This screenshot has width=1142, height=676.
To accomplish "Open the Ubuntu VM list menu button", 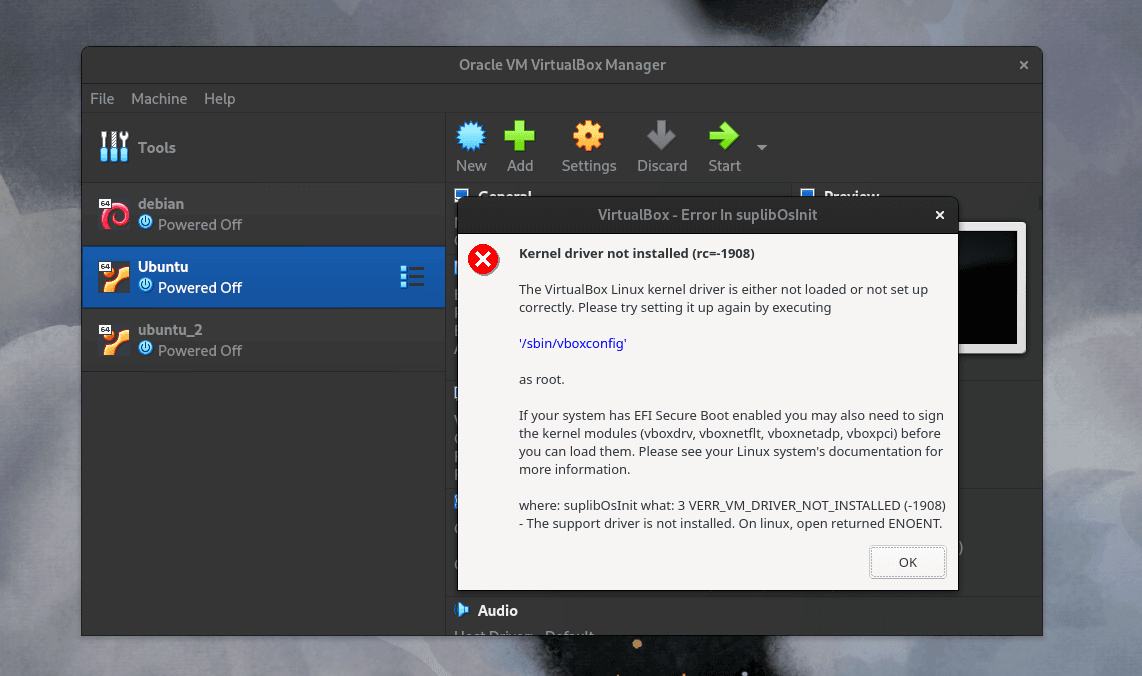I will 412,277.
